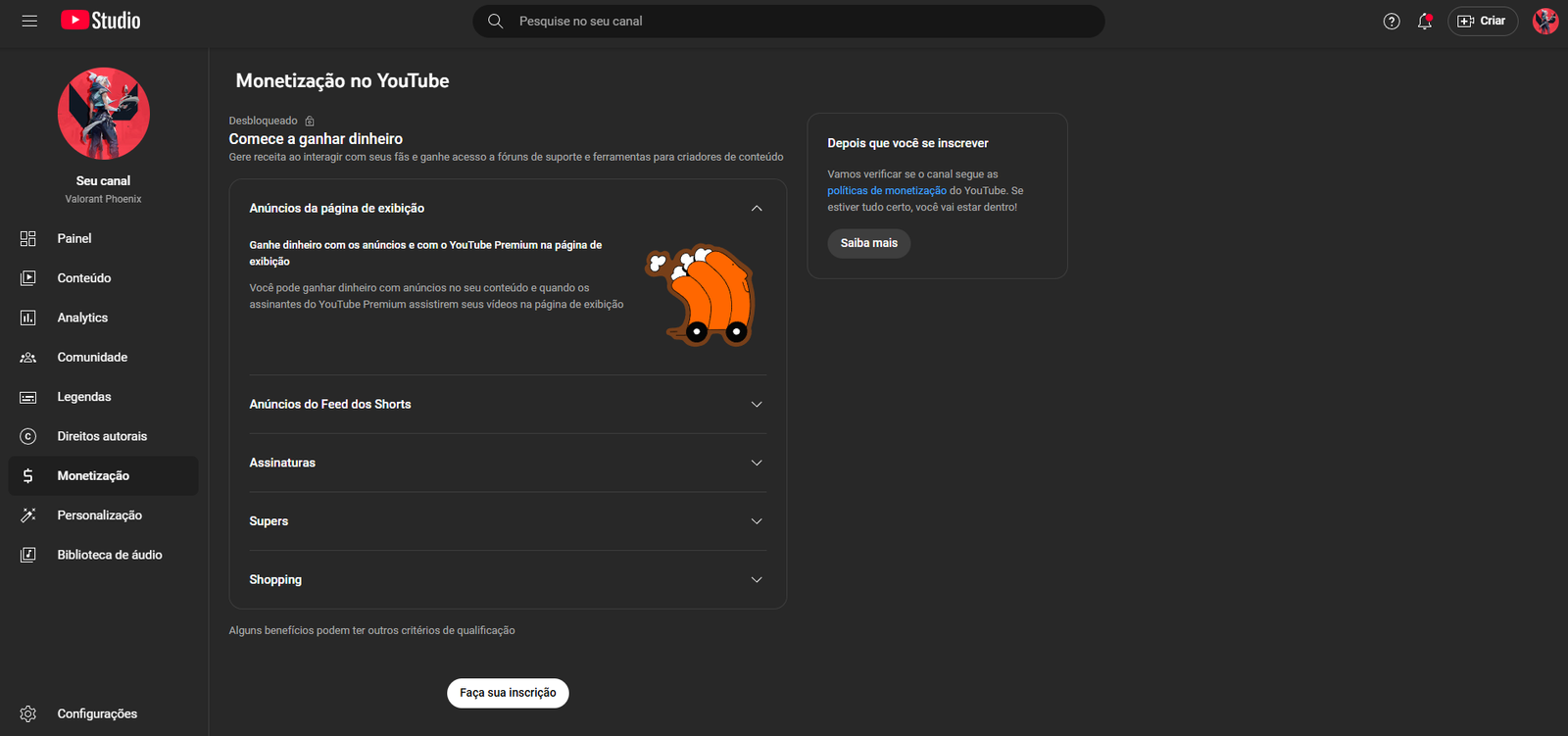Click the Anúncios do Feed dos Shorts title
Viewport: 1568px width, 736px height.
click(330, 404)
